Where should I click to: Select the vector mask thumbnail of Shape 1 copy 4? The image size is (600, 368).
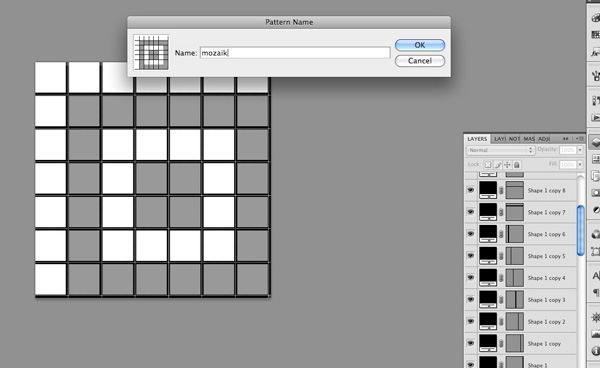(515, 277)
